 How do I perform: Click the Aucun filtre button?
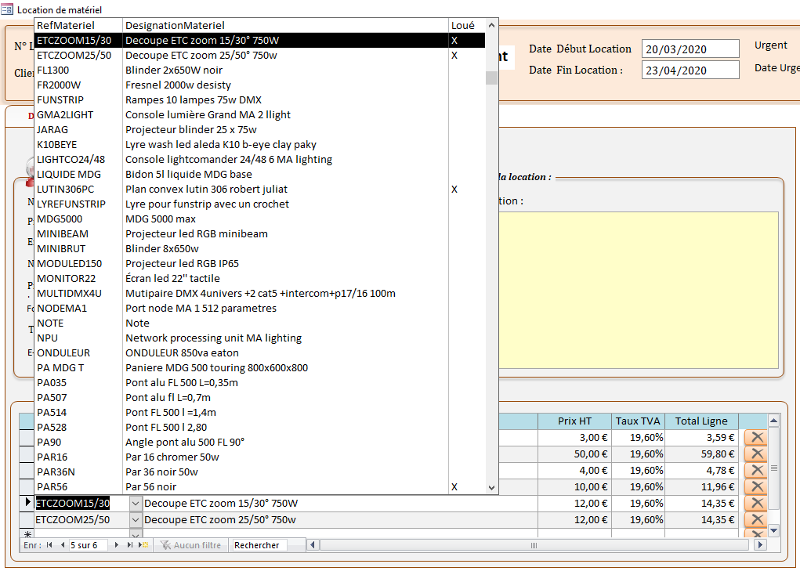pos(190,545)
